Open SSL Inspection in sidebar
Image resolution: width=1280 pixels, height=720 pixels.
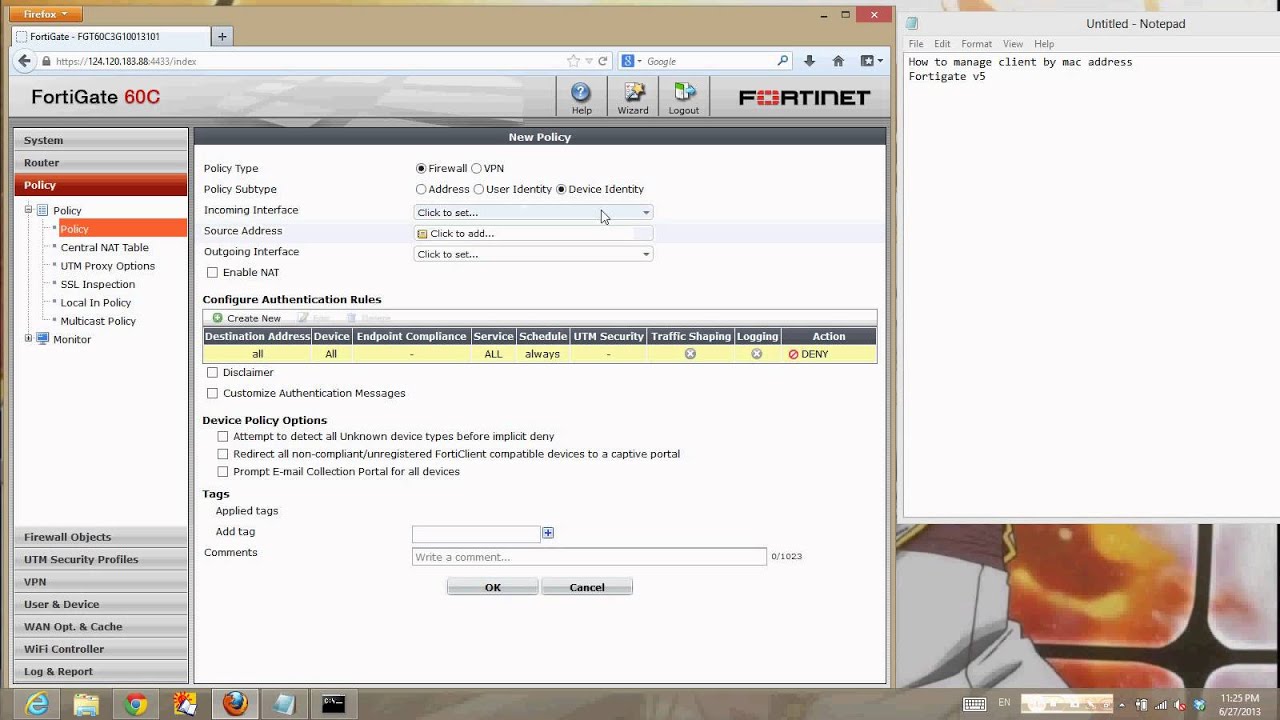coord(97,284)
